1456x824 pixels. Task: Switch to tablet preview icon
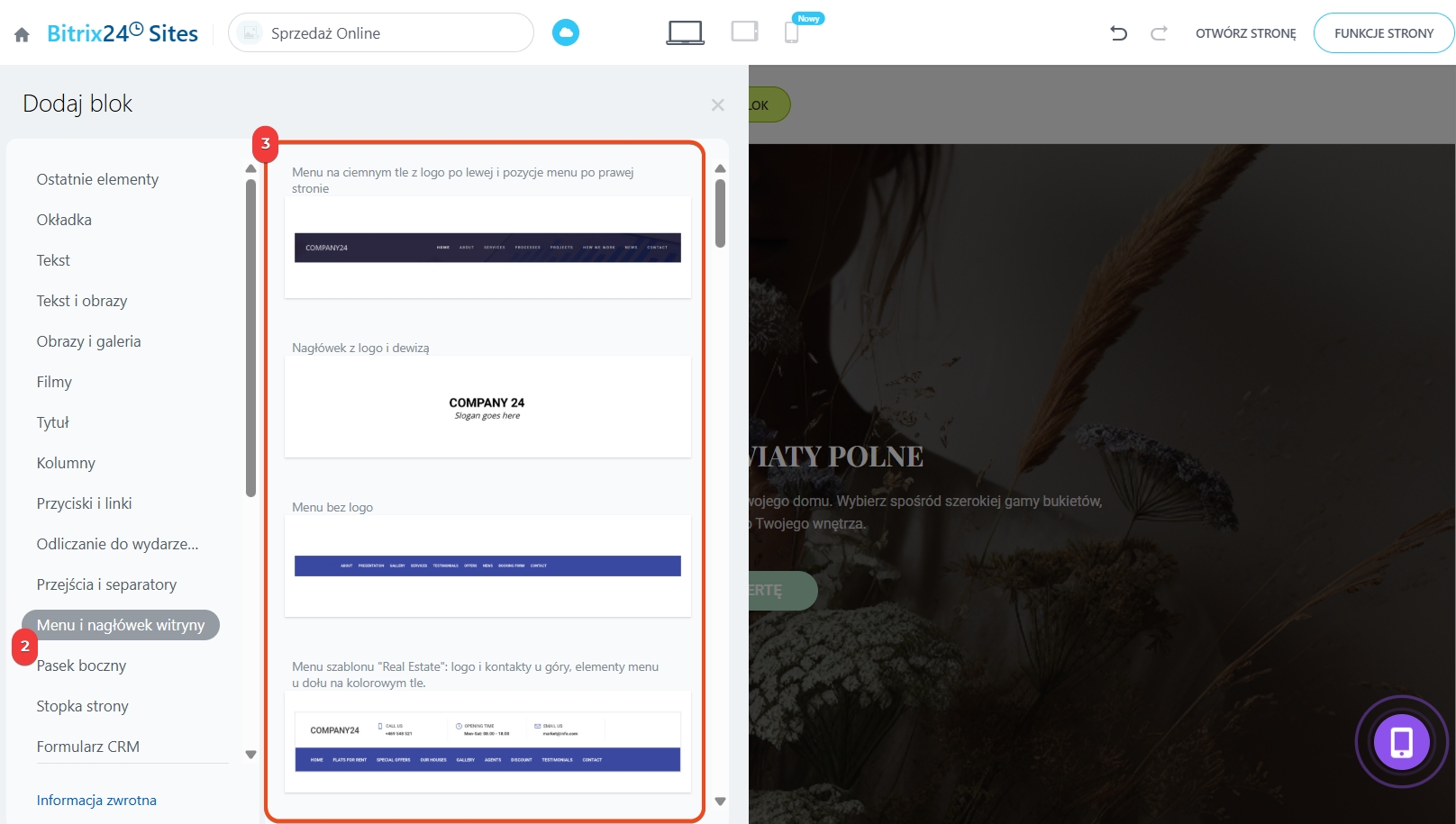click(x=744, y=32)
